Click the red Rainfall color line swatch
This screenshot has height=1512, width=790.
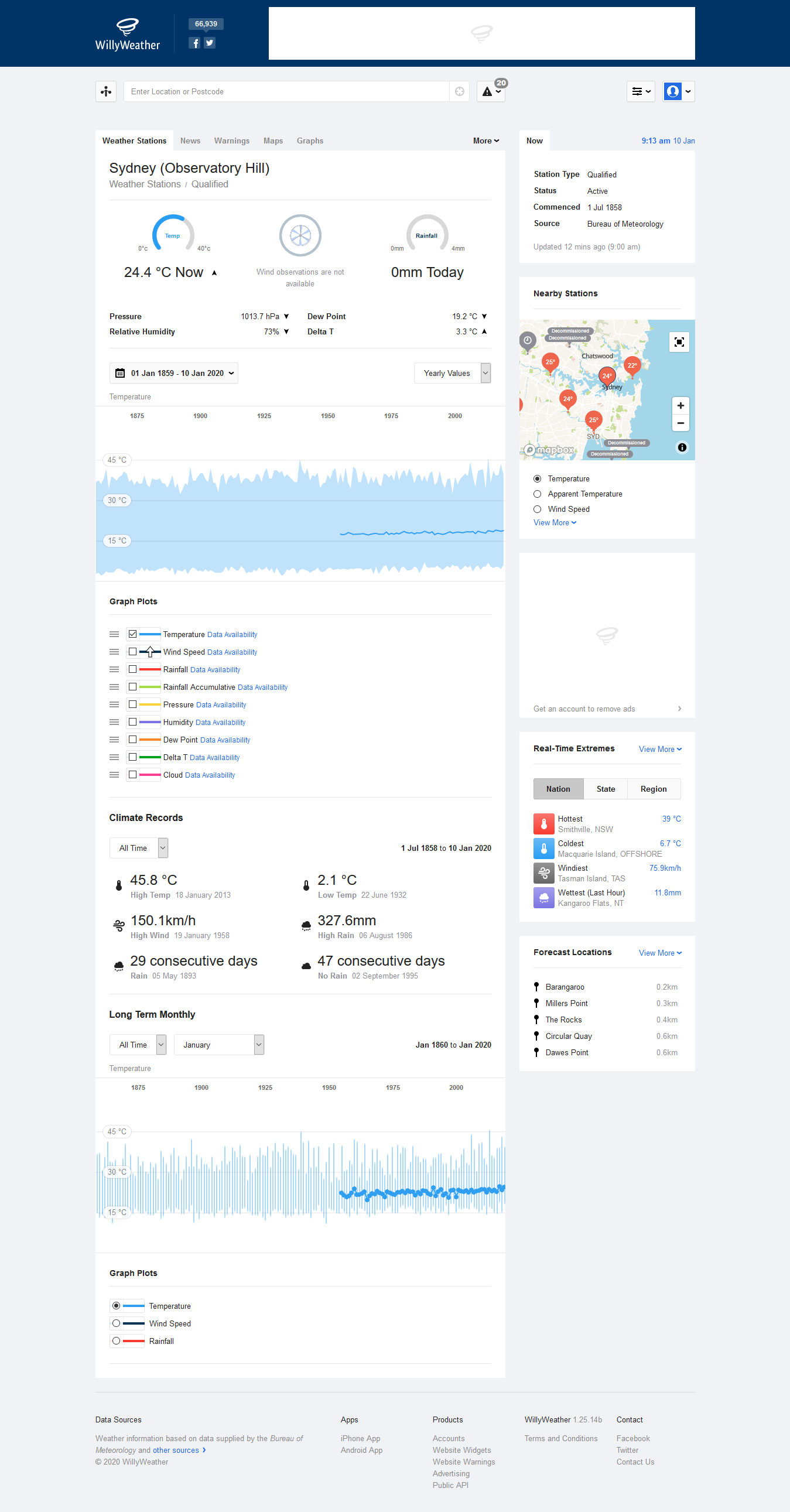coord(151,669)
